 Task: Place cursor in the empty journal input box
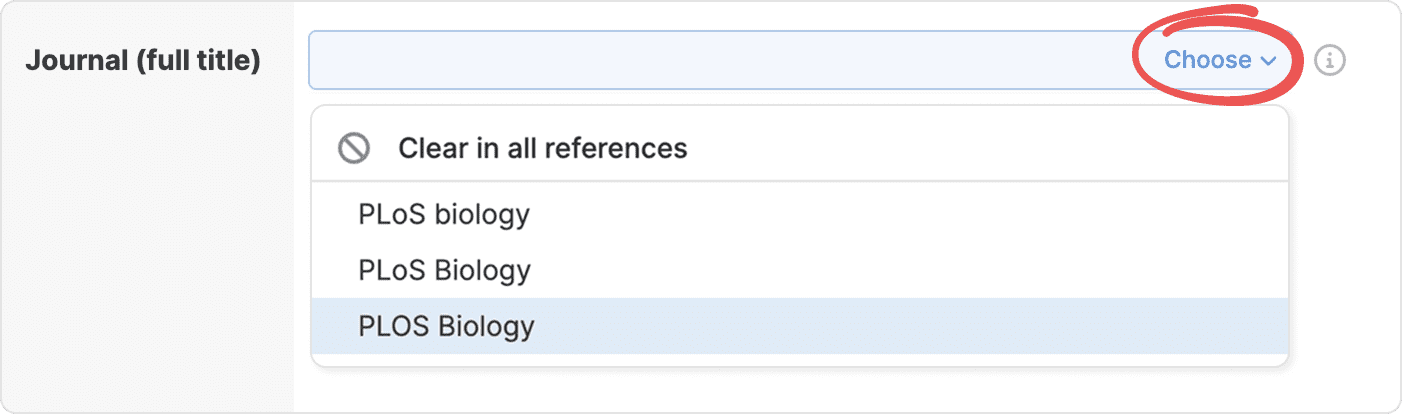[x=720, y=60]
